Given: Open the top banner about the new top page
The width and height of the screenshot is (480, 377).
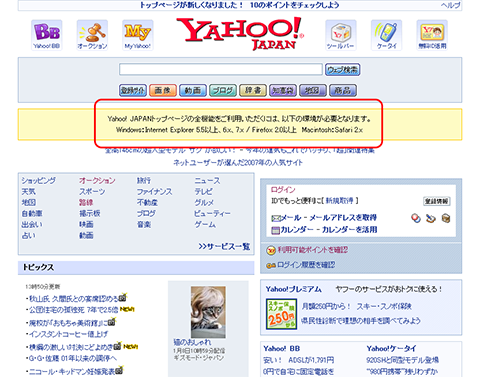Looking at the screenshot, I should (239, 5).
